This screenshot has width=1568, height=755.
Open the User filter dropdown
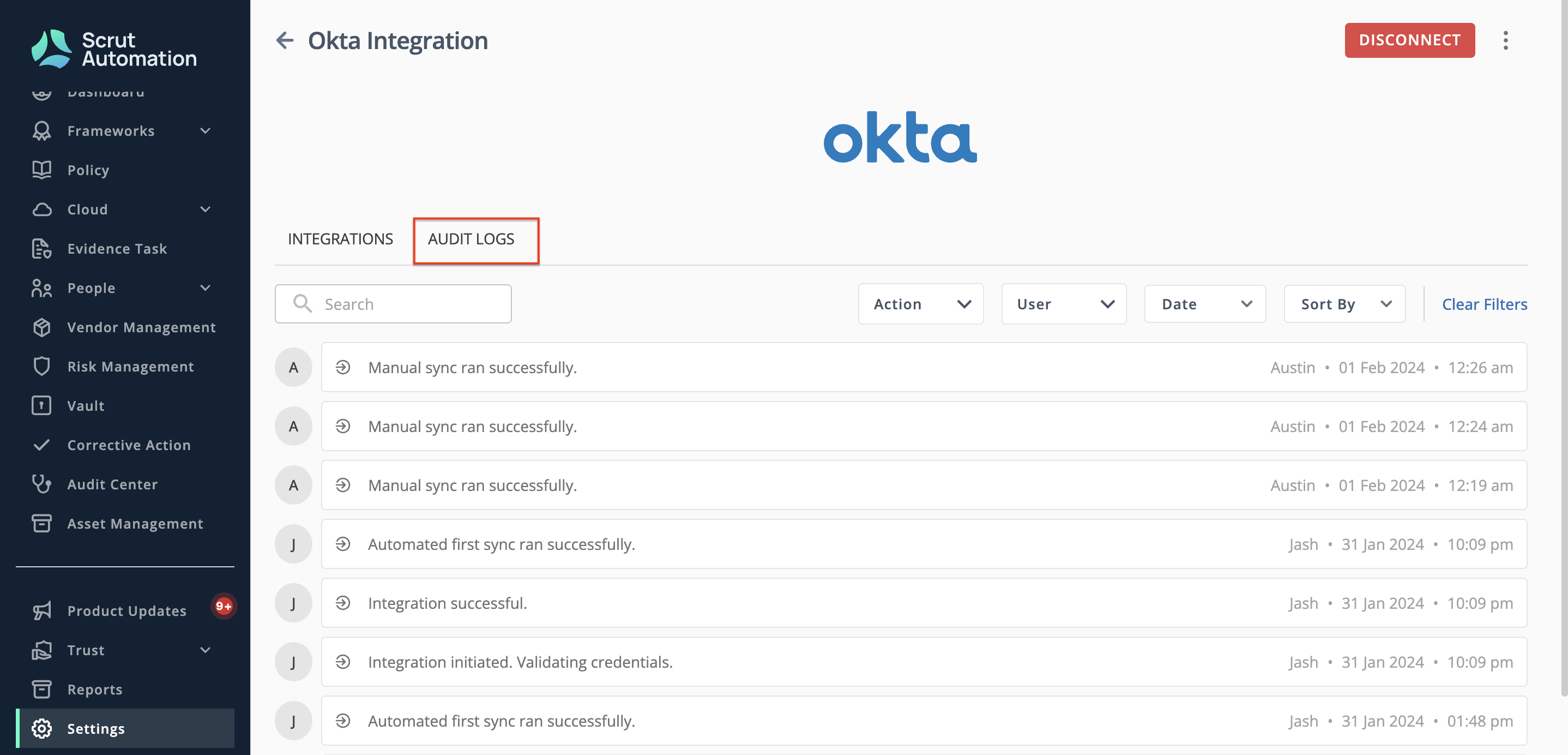click(x=1063, y=304)
